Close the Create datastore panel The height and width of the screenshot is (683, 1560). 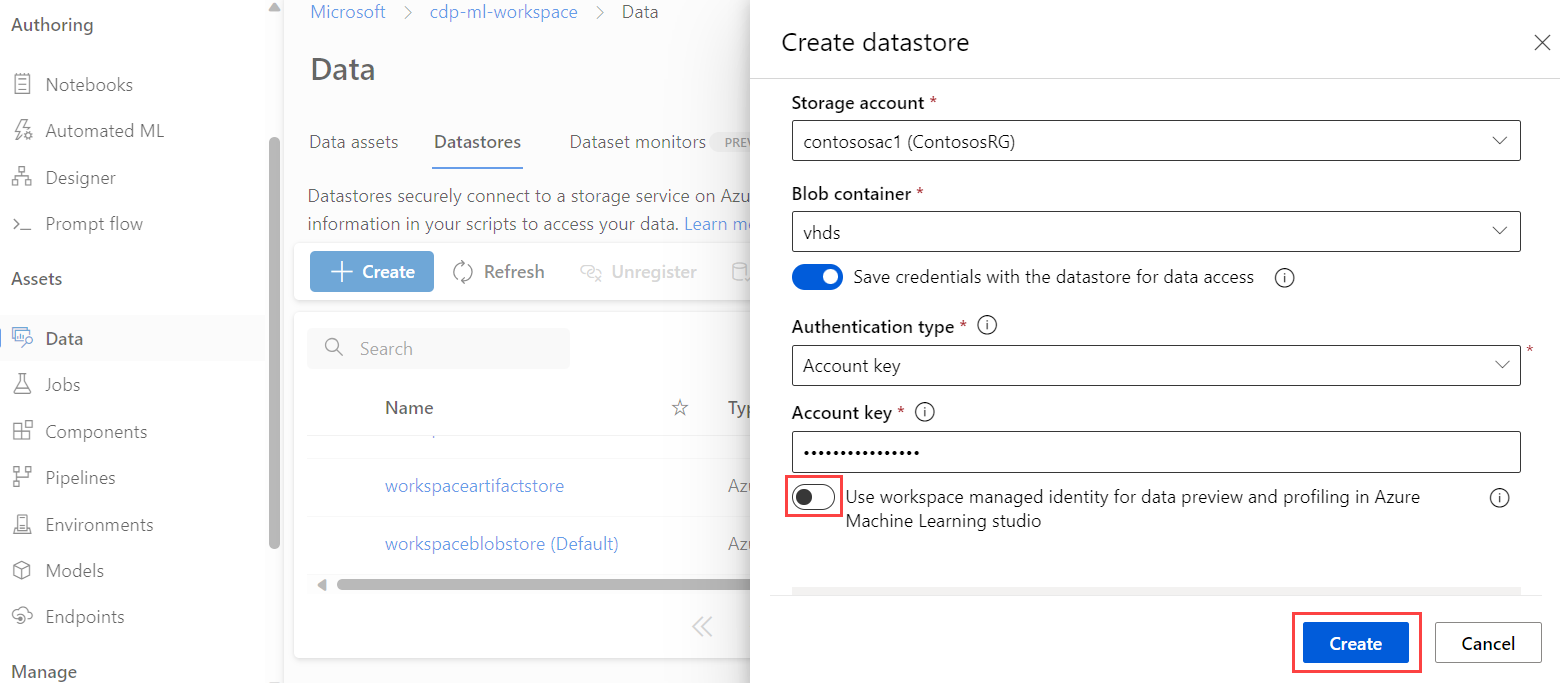click(x=1542, y=42)
